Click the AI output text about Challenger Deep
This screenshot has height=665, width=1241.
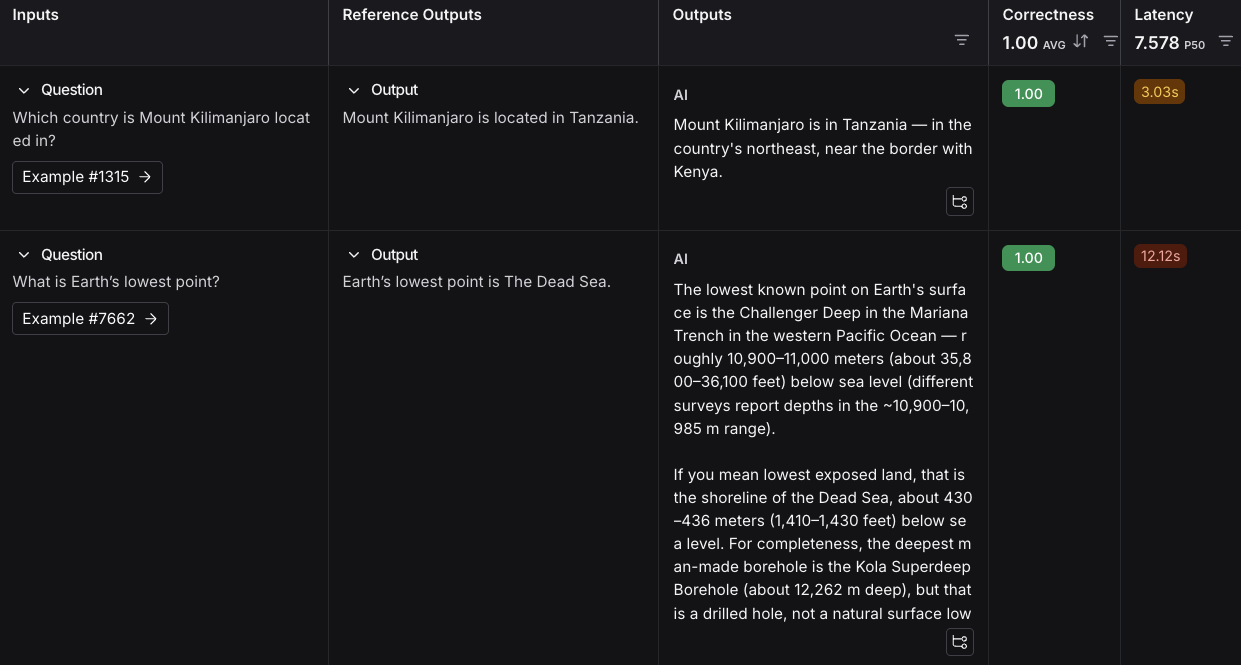pyautogui.click(x=823, y=359)
